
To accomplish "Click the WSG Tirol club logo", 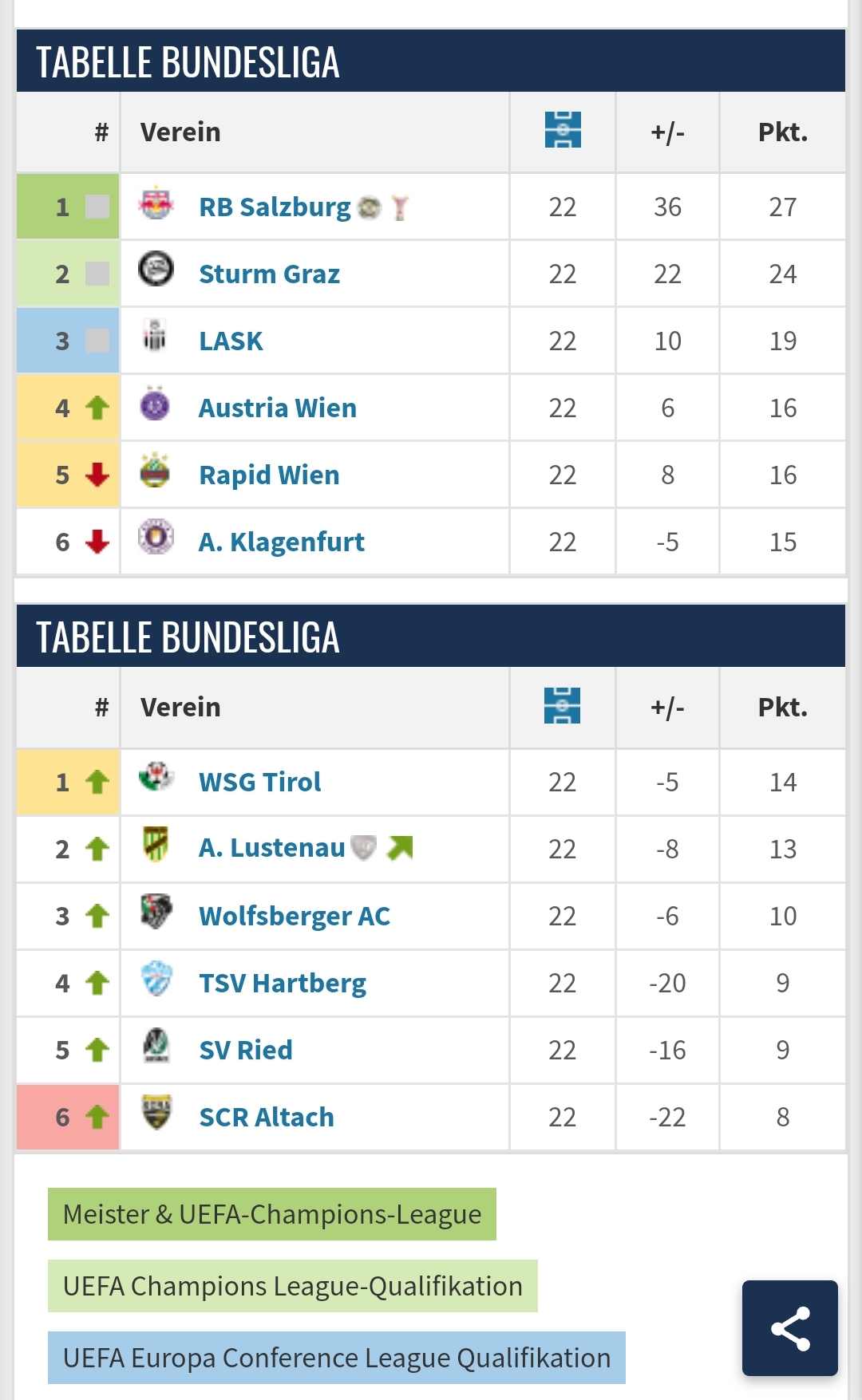I will (156, 777).
